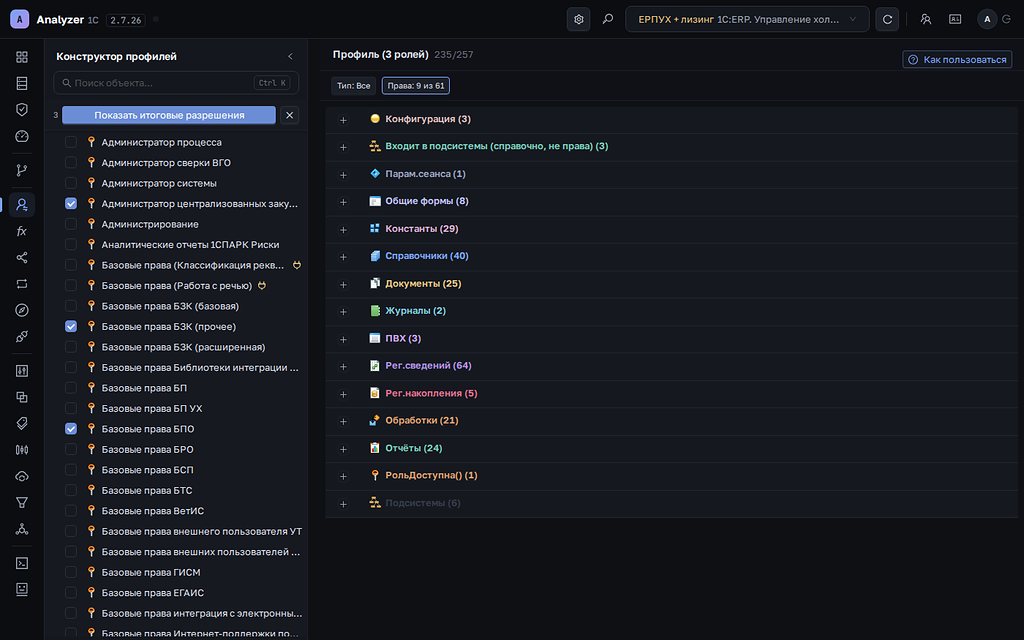This screenshot has height=640, width=1024.
Task: Select the Права: 9 из 61 filter
Action: [416, 86]
